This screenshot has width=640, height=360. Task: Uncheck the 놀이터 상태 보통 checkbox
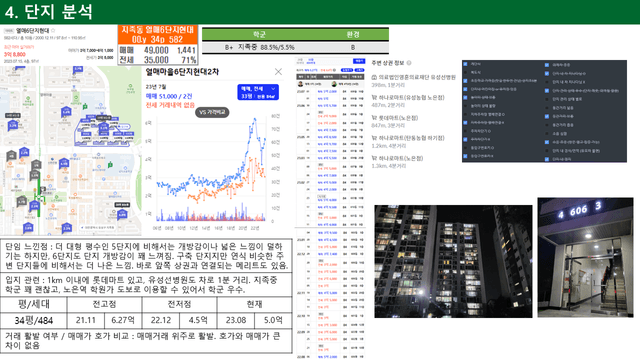pos(465,98)
